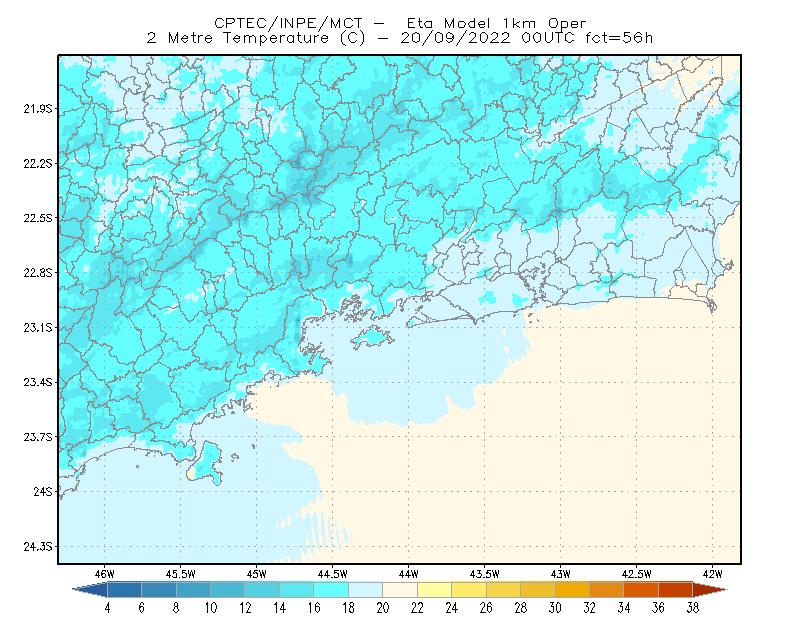Click the "24.3S" latitude label
Screen dimensions: 800x618
click(x=38, y=547)
